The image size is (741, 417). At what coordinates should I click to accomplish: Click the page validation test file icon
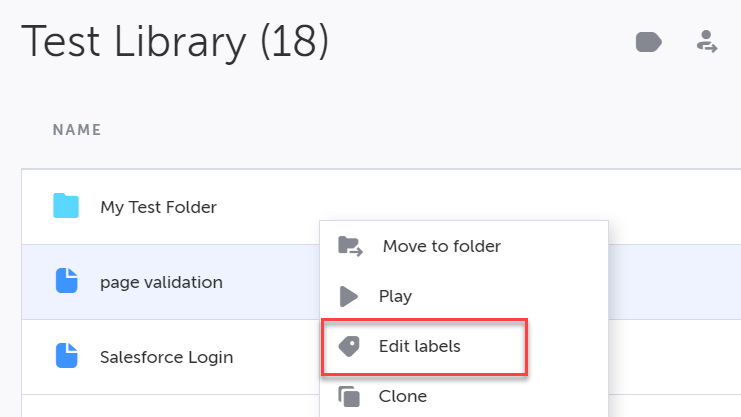tap(66, 282)
